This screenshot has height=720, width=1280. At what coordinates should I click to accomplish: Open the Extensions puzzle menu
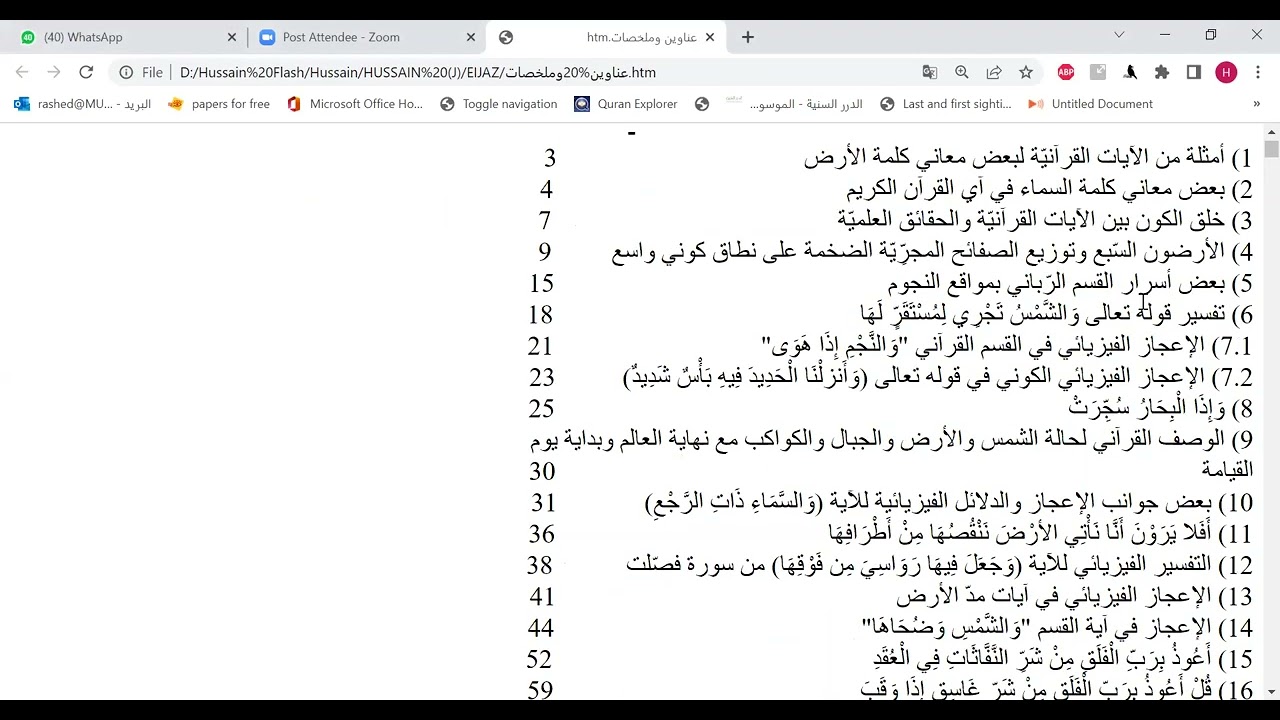(1162, 72)
